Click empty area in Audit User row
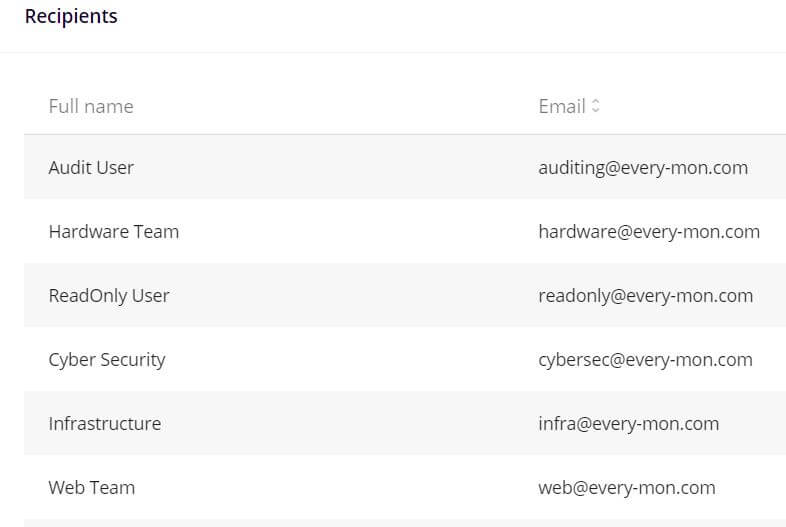The width and height of the screenshot is (786, 527). 336,167
